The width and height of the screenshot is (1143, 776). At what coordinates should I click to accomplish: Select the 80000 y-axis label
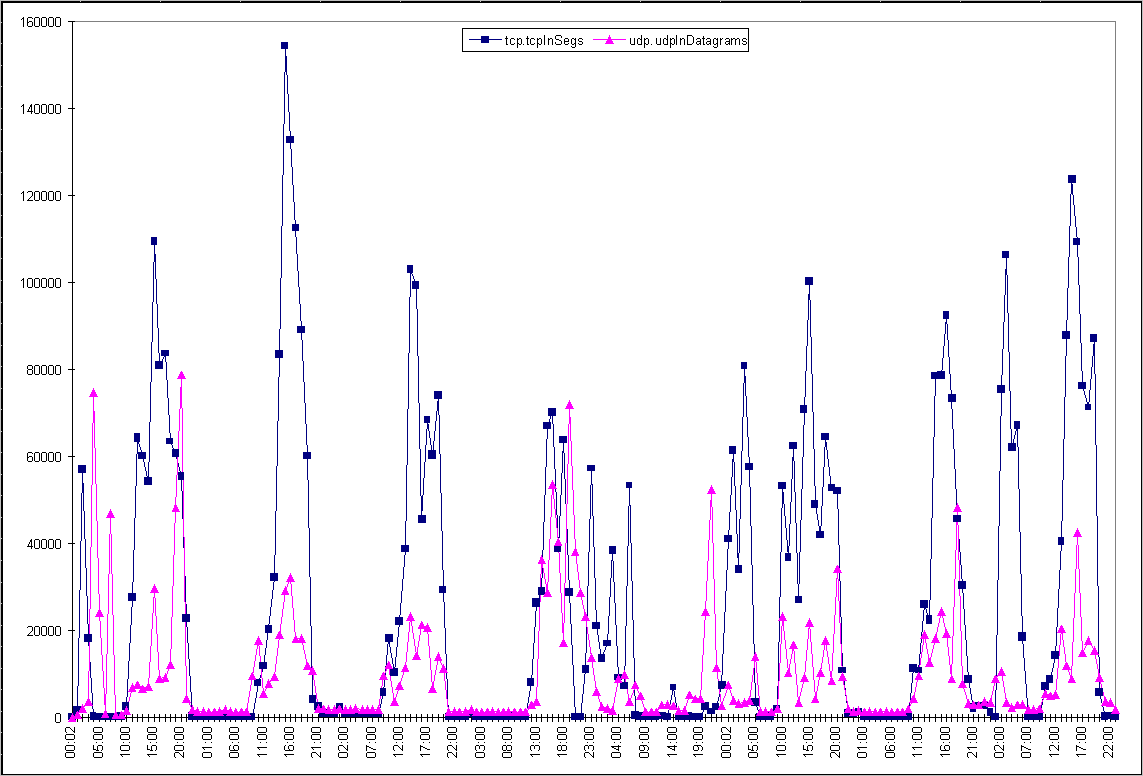[43, 369]
